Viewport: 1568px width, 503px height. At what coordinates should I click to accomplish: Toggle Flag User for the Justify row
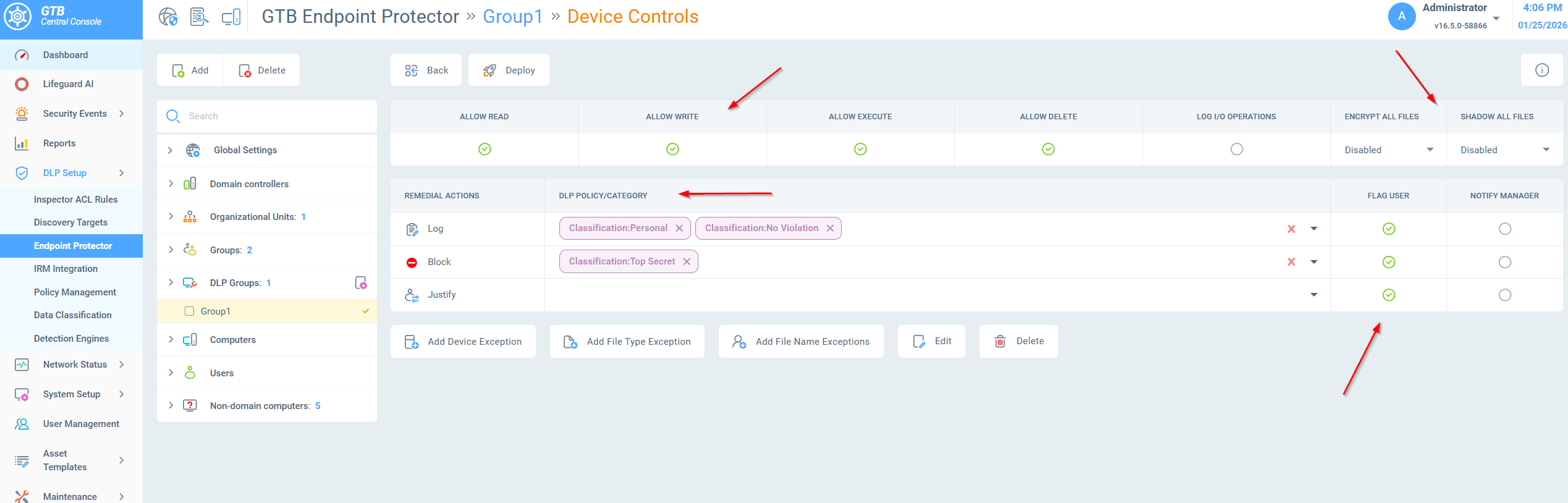1389,295
